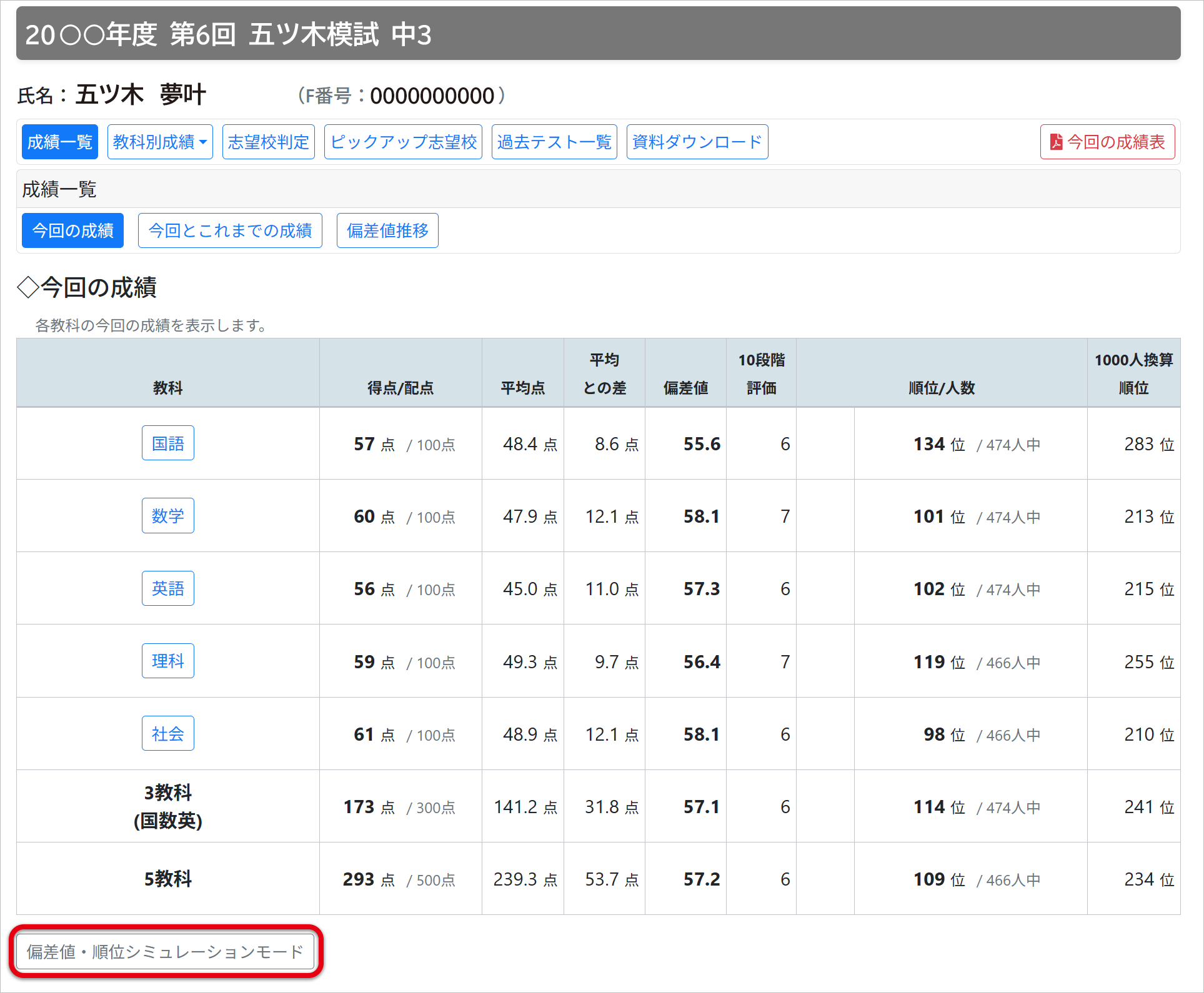Enable 偏差値・順位シミュレーションモード

[165, 952]
